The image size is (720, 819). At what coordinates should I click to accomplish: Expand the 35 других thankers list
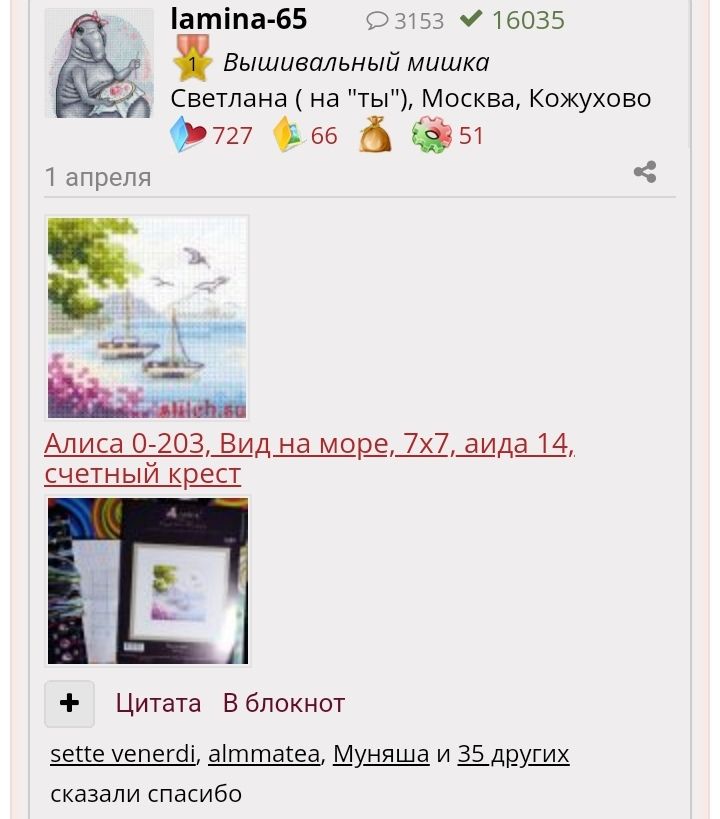pos(513,754)
